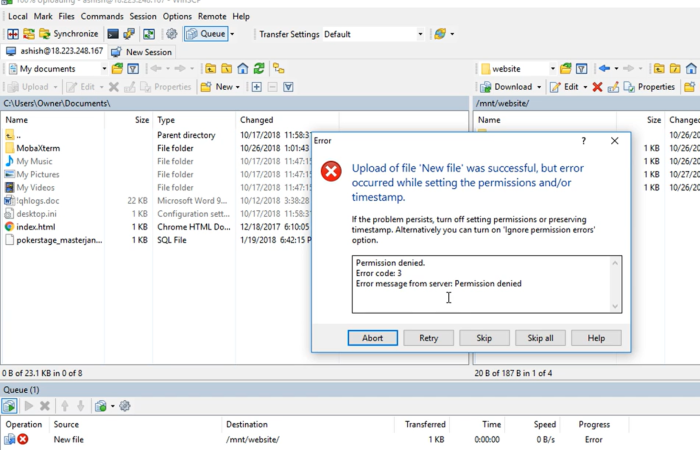Open the Files menu

click(66, 16)
